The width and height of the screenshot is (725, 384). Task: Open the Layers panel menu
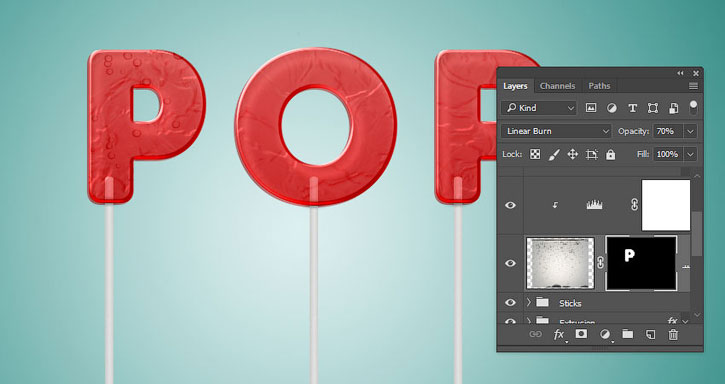point(693,86)
